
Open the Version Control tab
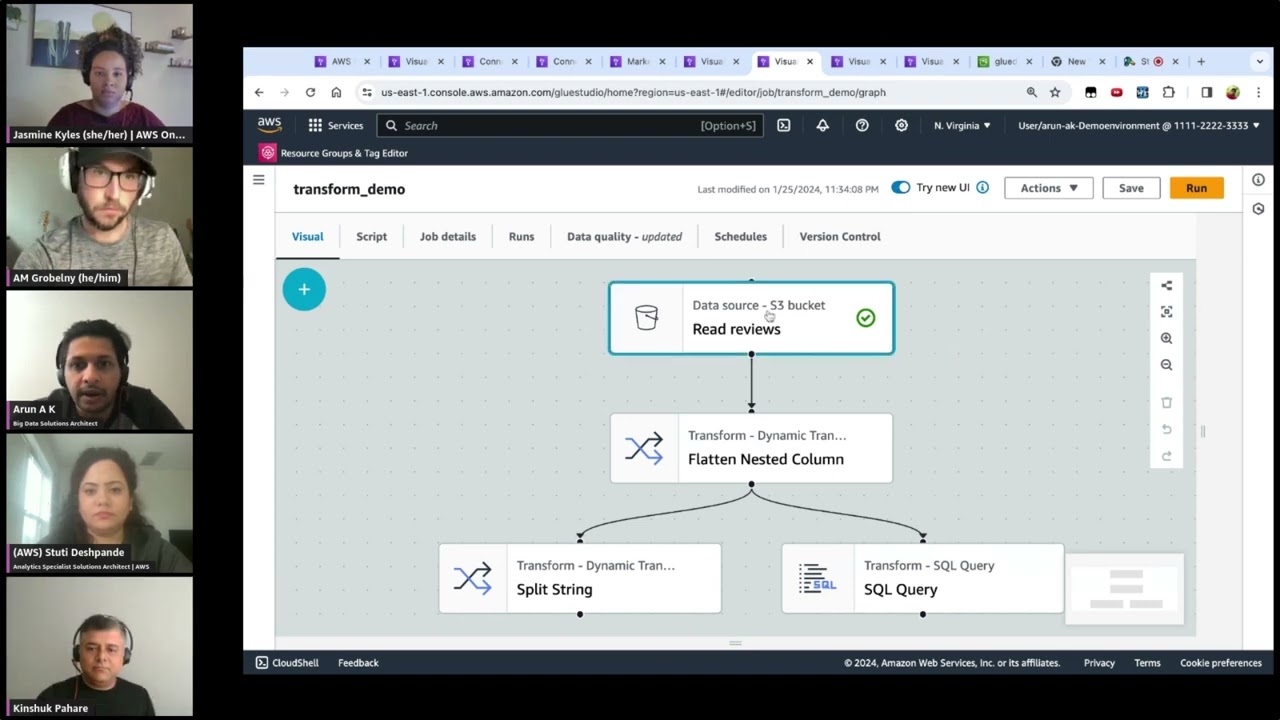[840, 237]
